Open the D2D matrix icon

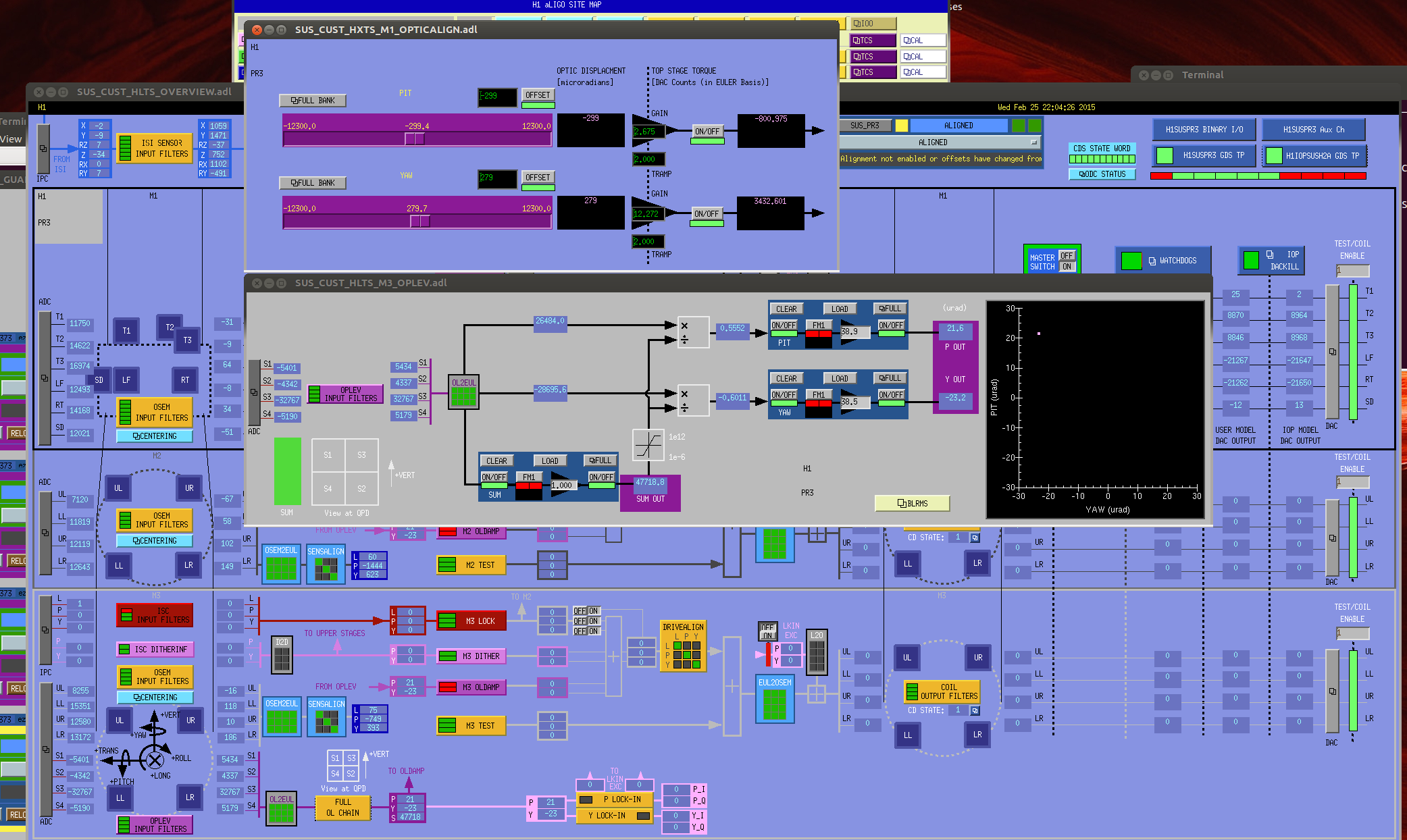click(x=282, y=655)
